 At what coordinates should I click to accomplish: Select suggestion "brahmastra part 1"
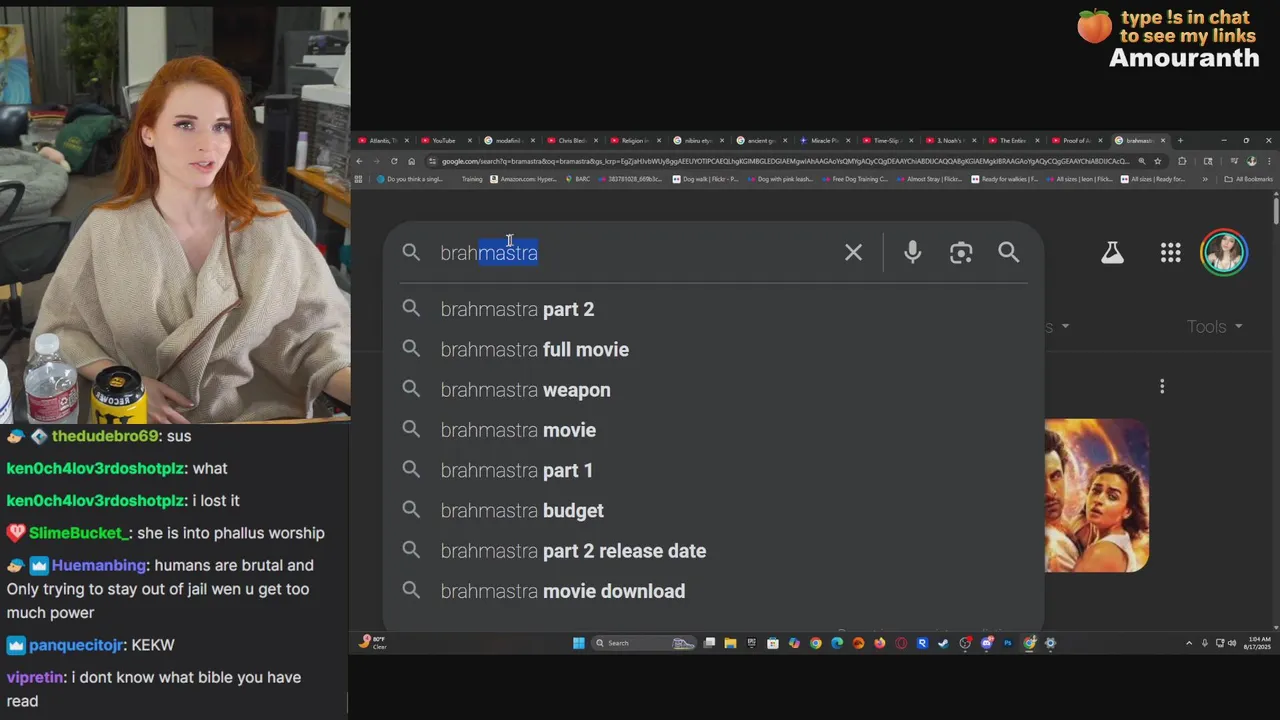pyautogui.click(x=714, y=470)
